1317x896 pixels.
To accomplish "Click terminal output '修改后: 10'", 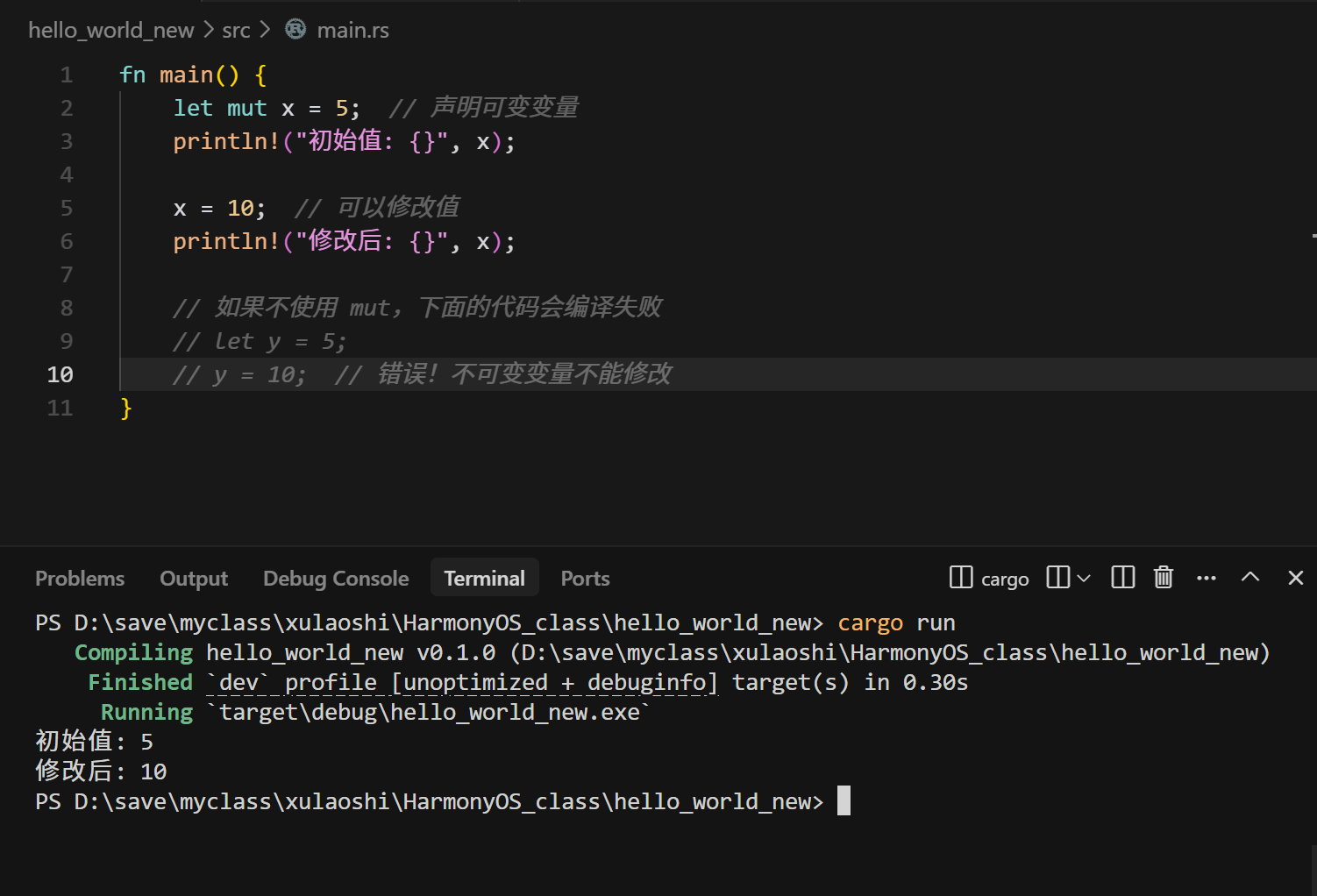I will (101, 772).
